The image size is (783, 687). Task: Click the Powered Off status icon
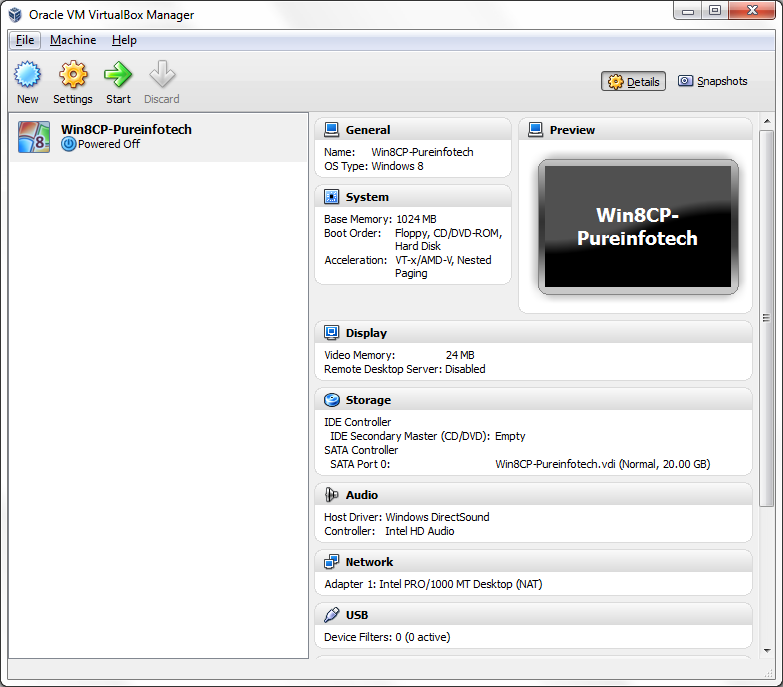(x=68, y=144)
